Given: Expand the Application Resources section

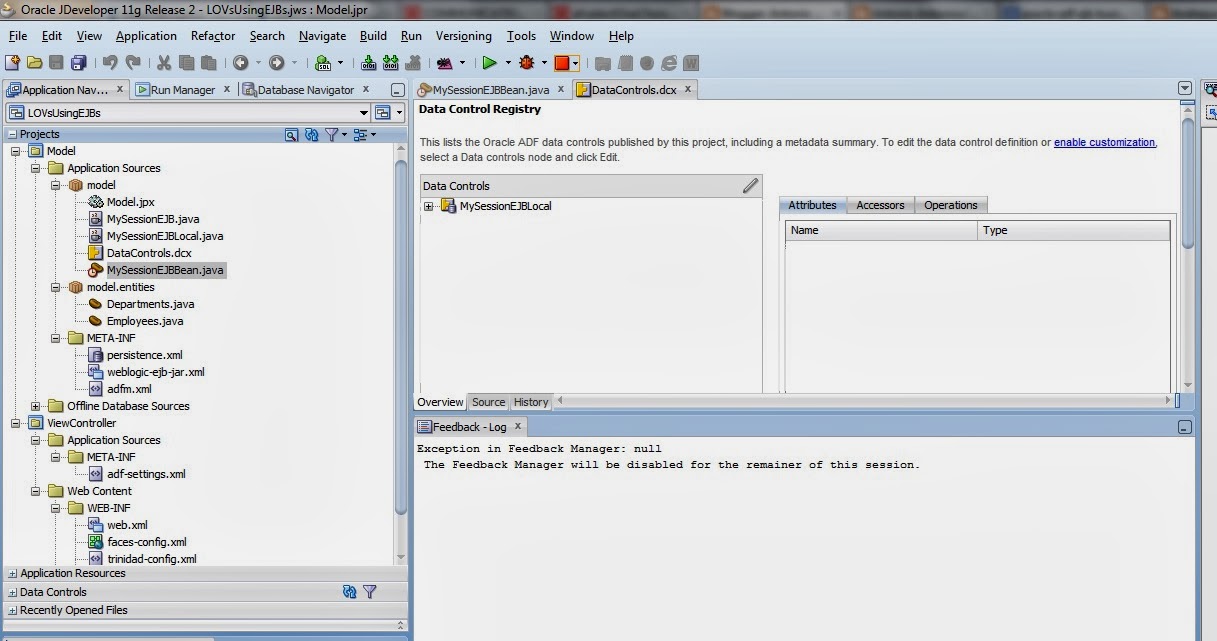Looking at the screenshot, I should click(x=13, y=574).
